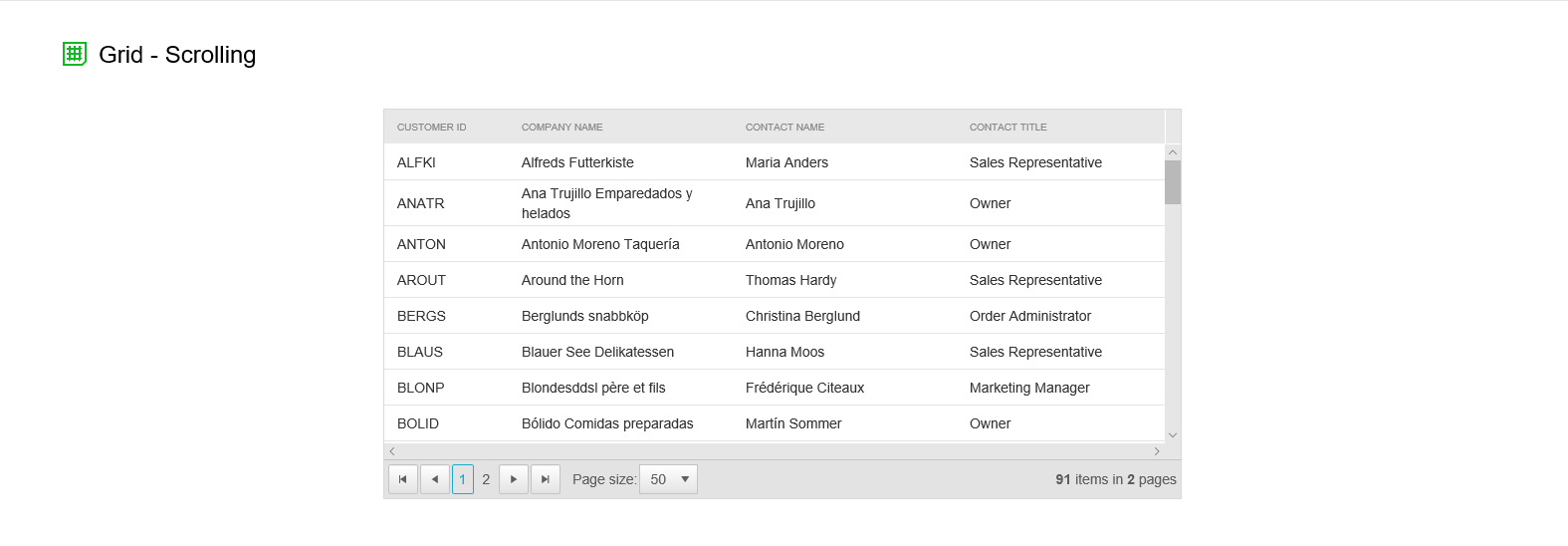
Task: Click the green grid icon beside the title
Action: (x=75, y=54)
